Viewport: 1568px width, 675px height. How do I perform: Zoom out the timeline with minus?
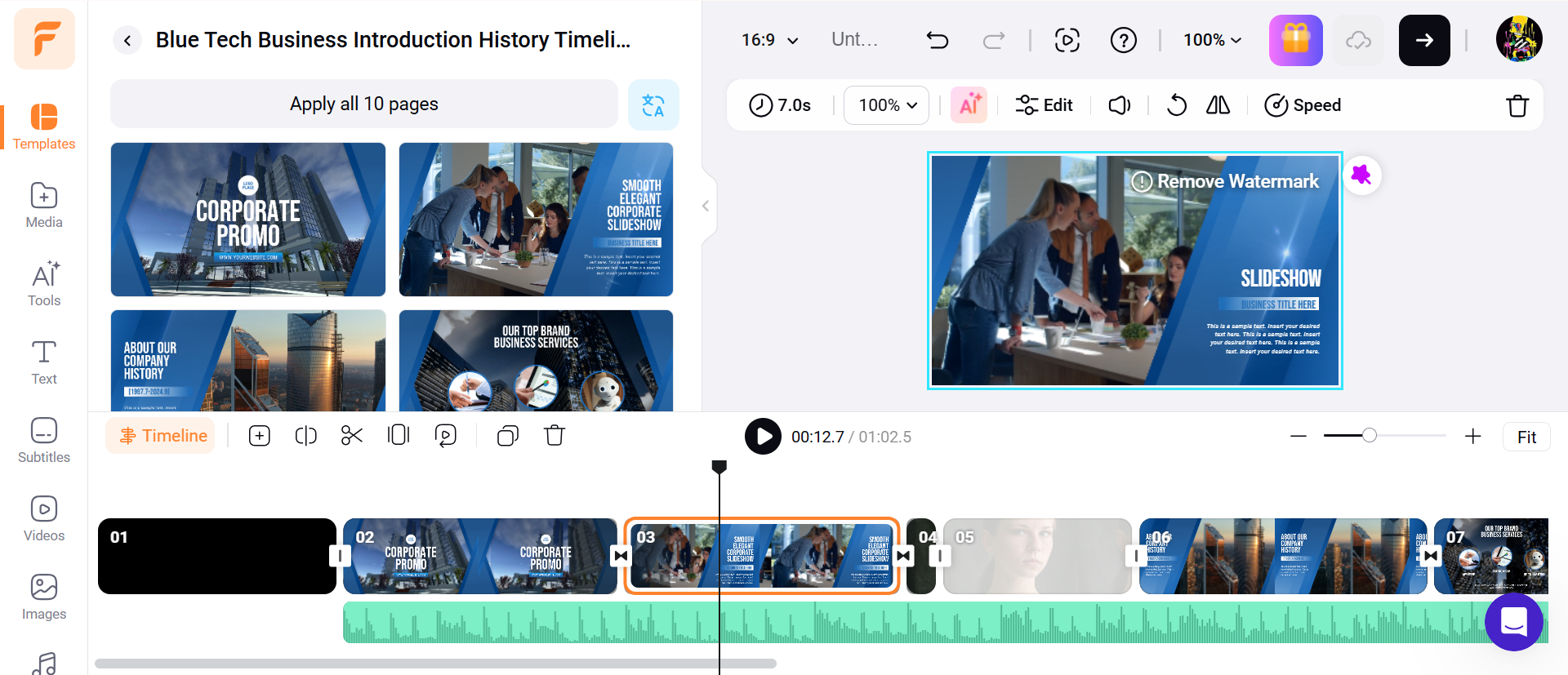1298,437
